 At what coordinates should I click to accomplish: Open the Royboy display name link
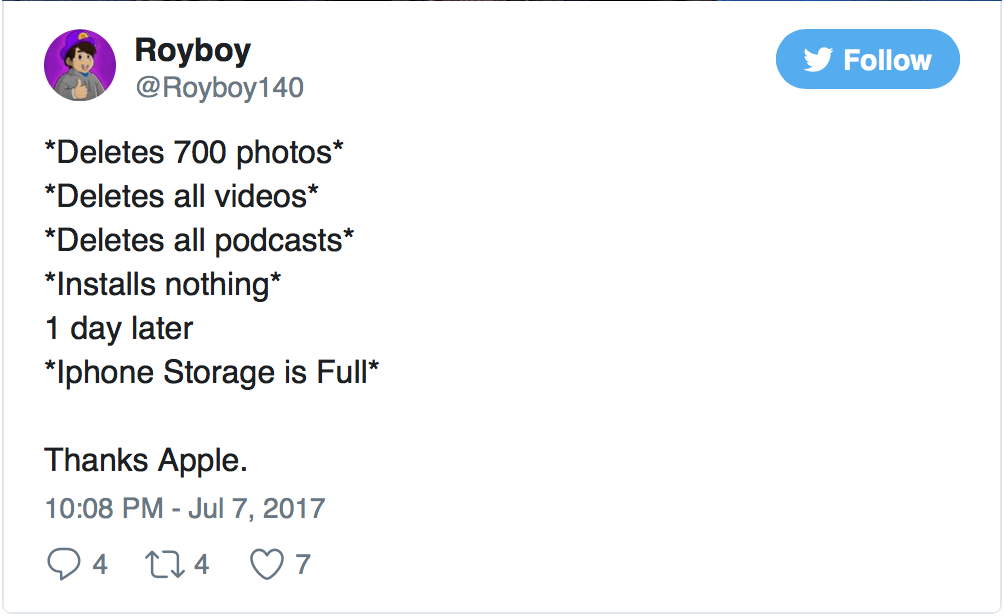point(192,50)
